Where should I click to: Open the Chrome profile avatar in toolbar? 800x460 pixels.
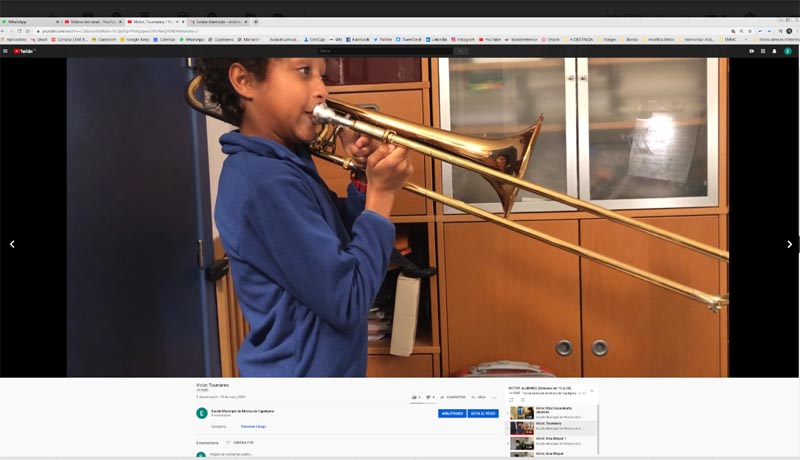pos(789,31)
